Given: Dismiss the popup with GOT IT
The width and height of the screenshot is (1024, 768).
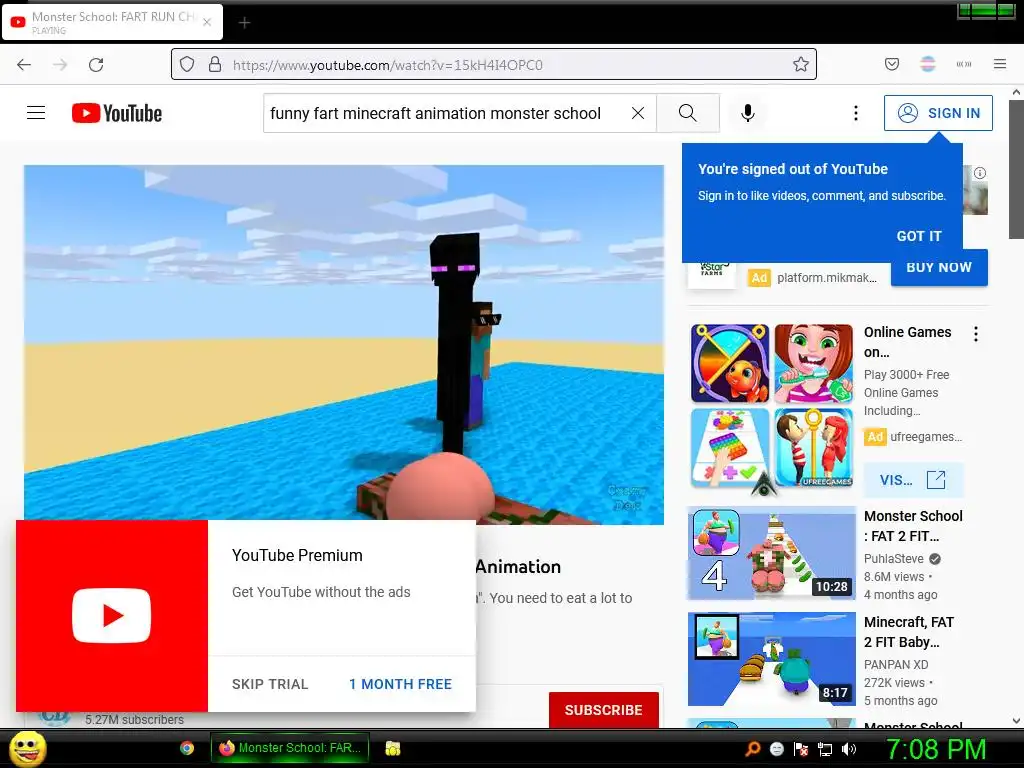Looking at the screenshot, I should [x=919, y=236].
